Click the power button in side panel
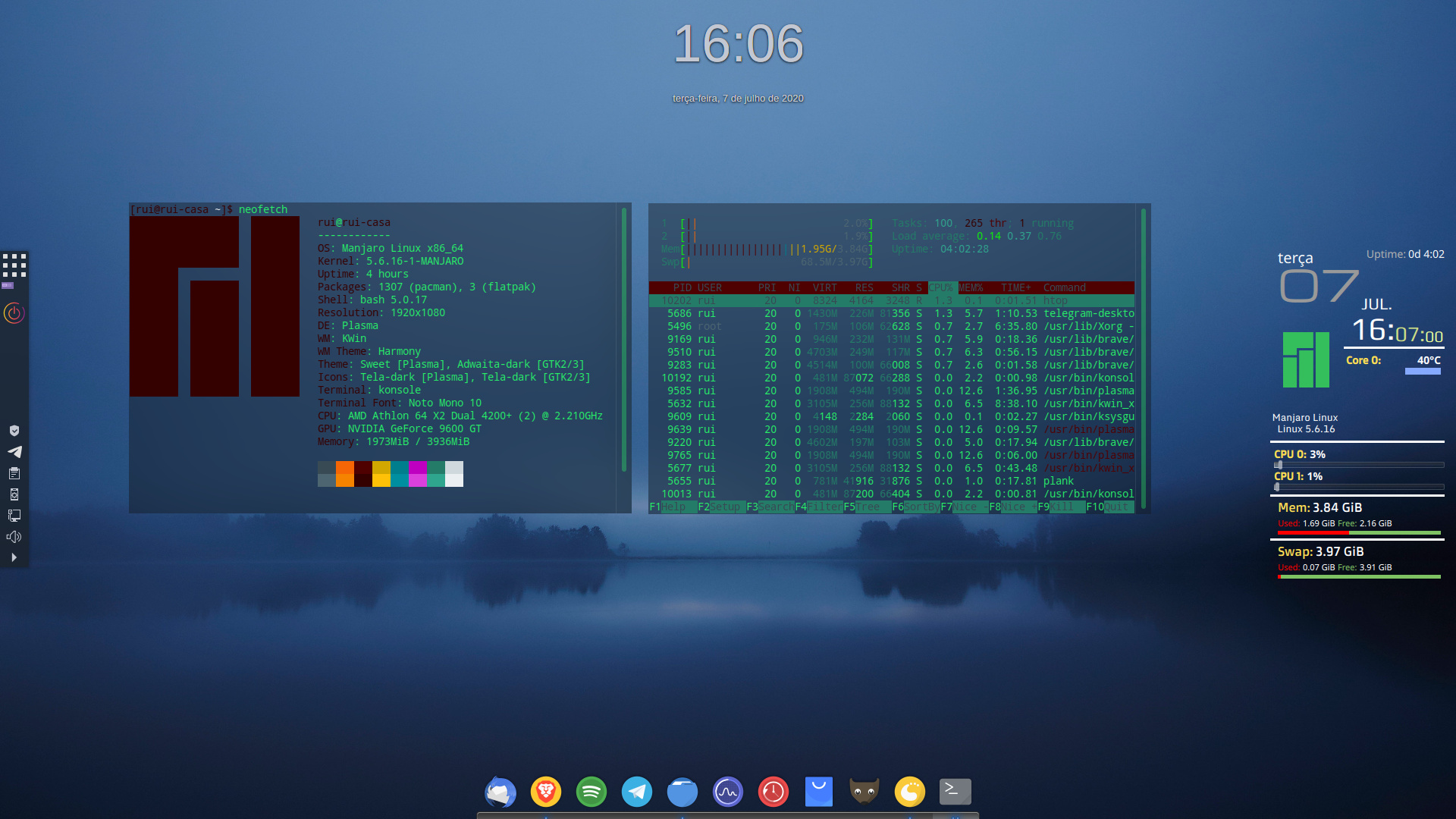This screenshot has width=1456, height=819. point(14,313)
